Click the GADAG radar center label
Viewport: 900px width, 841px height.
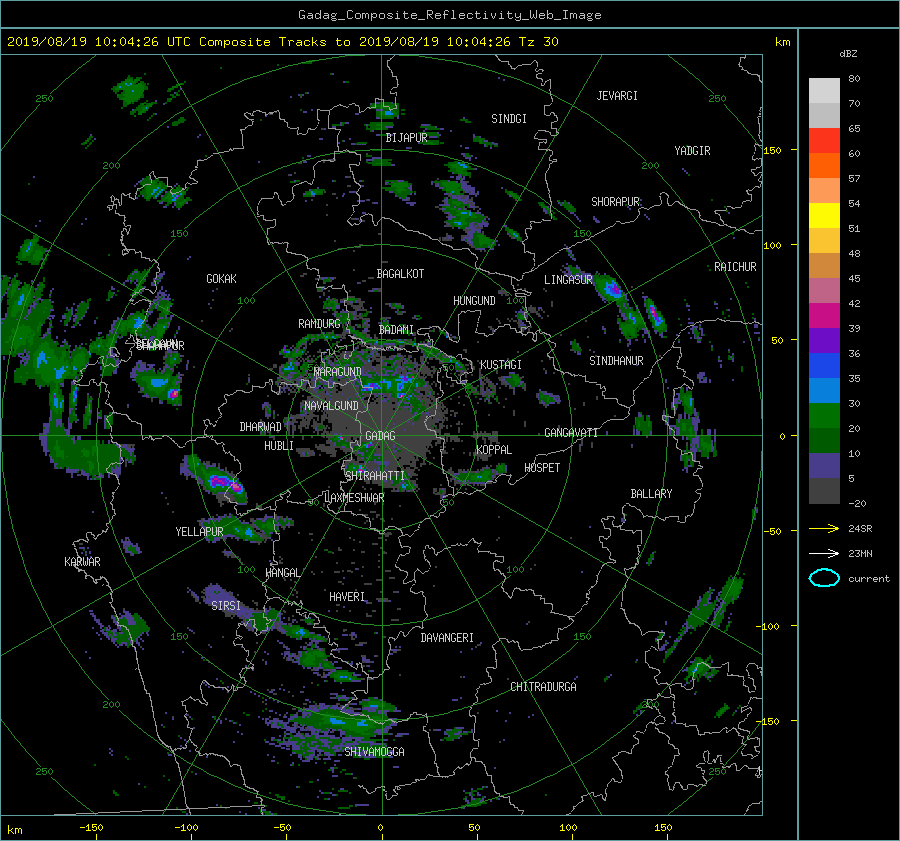coord(381,436)
